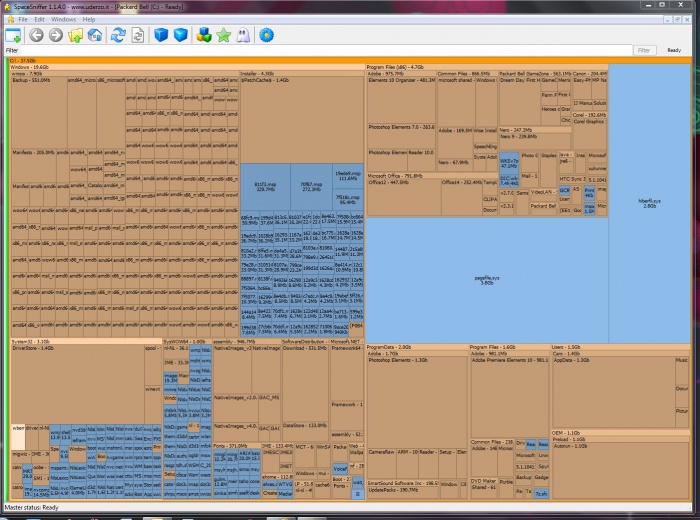Select the Fonts - 371.0Mb header
Screen dimensions: 700x520
coord(237,446)
